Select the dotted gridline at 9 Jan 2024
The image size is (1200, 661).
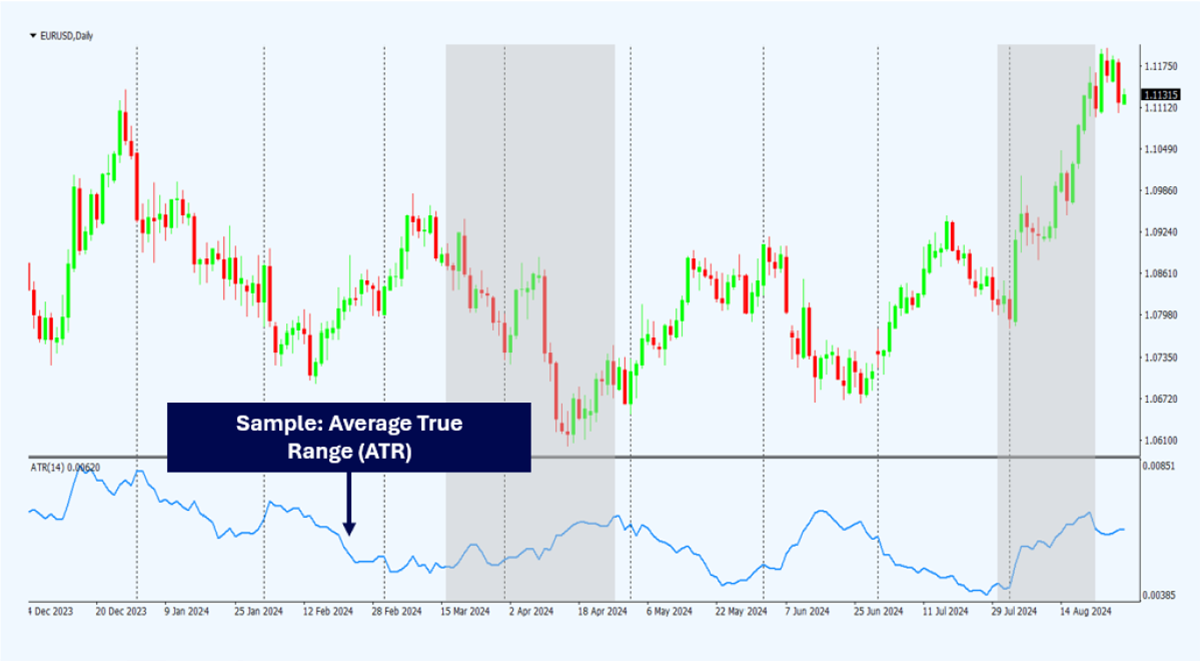click(137, 300)
